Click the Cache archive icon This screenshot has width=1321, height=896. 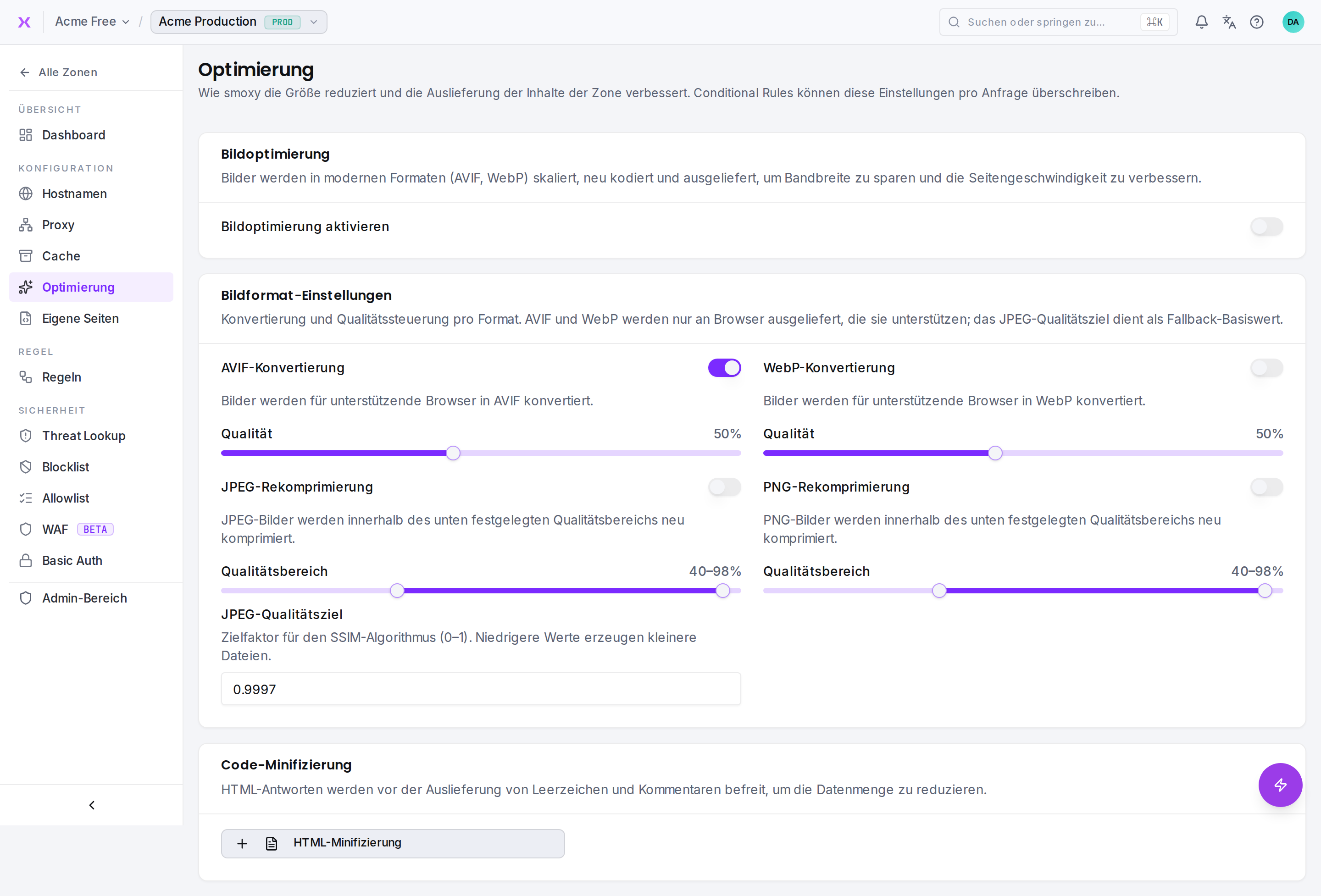pos(26,256)
